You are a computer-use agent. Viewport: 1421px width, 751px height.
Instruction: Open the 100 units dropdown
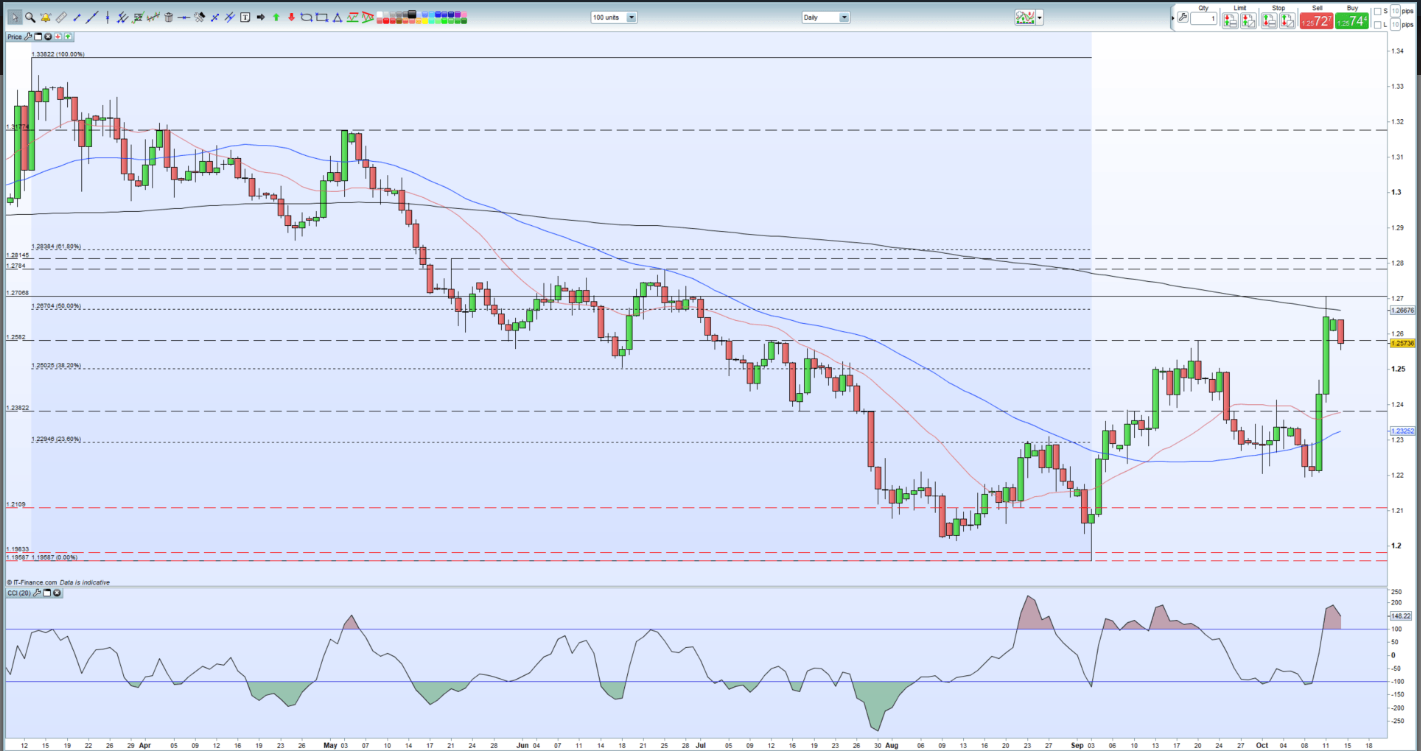[x=614, y=17]
